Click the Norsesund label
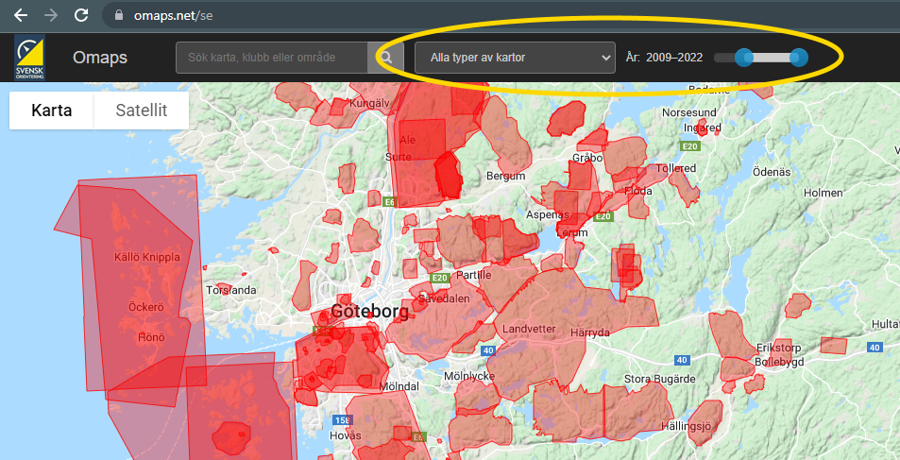This screenshot has height=460, width=900. (x=689, y=113)
